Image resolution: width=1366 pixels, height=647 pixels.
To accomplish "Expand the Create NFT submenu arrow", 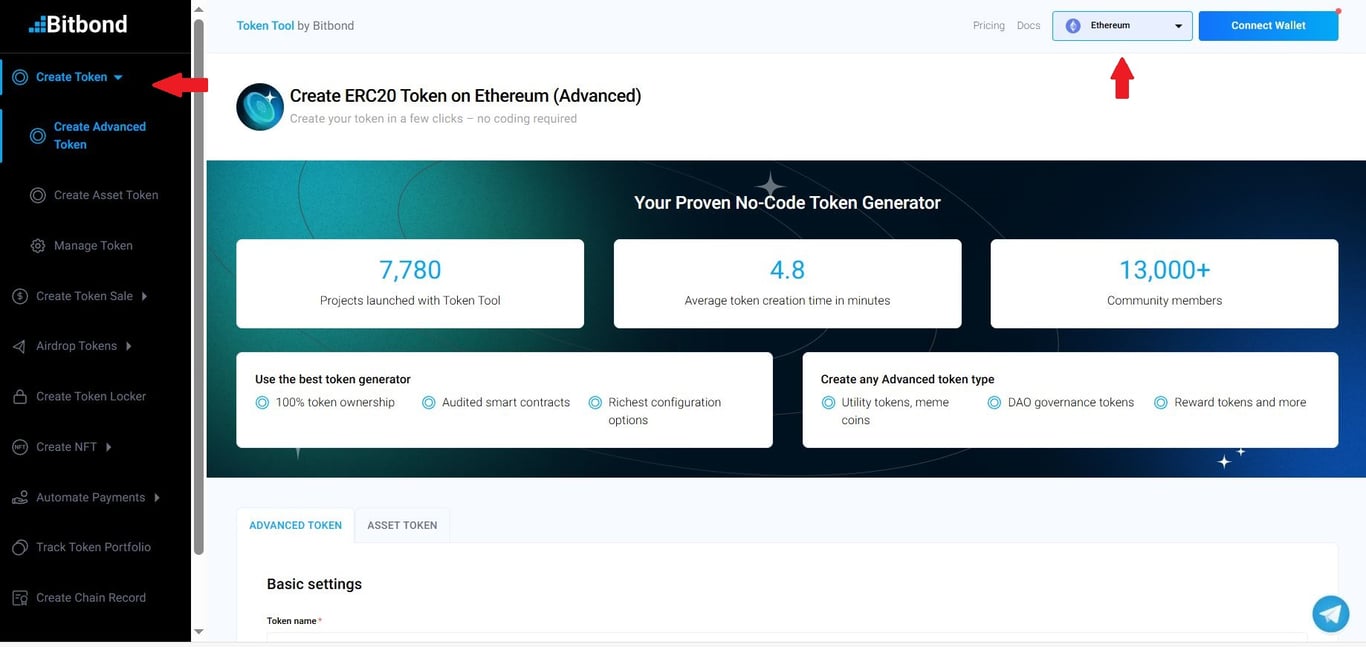I will click(x=109, y=447).
